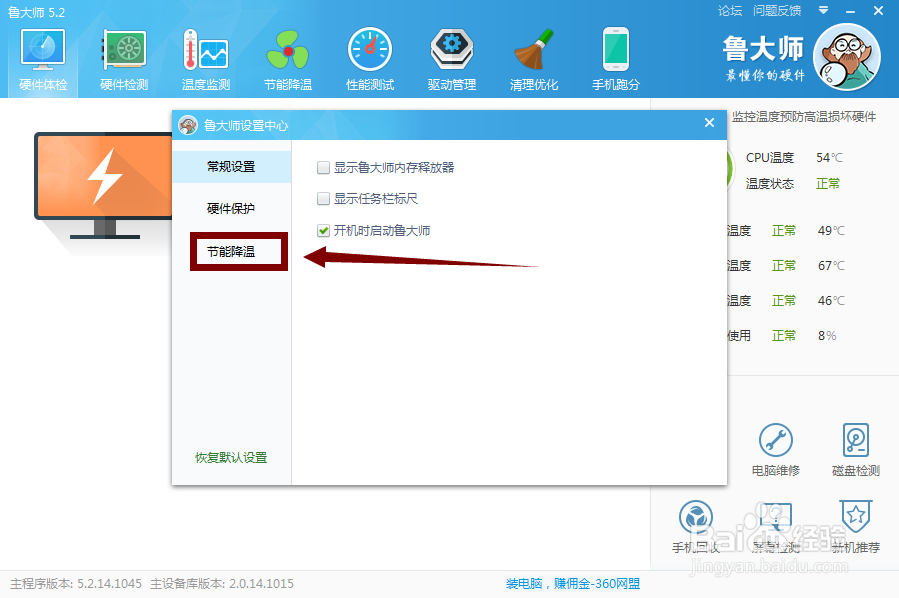Select the 硬件保护 settings tab
This screenshot has width=899, height=598.
click(232, 209)
